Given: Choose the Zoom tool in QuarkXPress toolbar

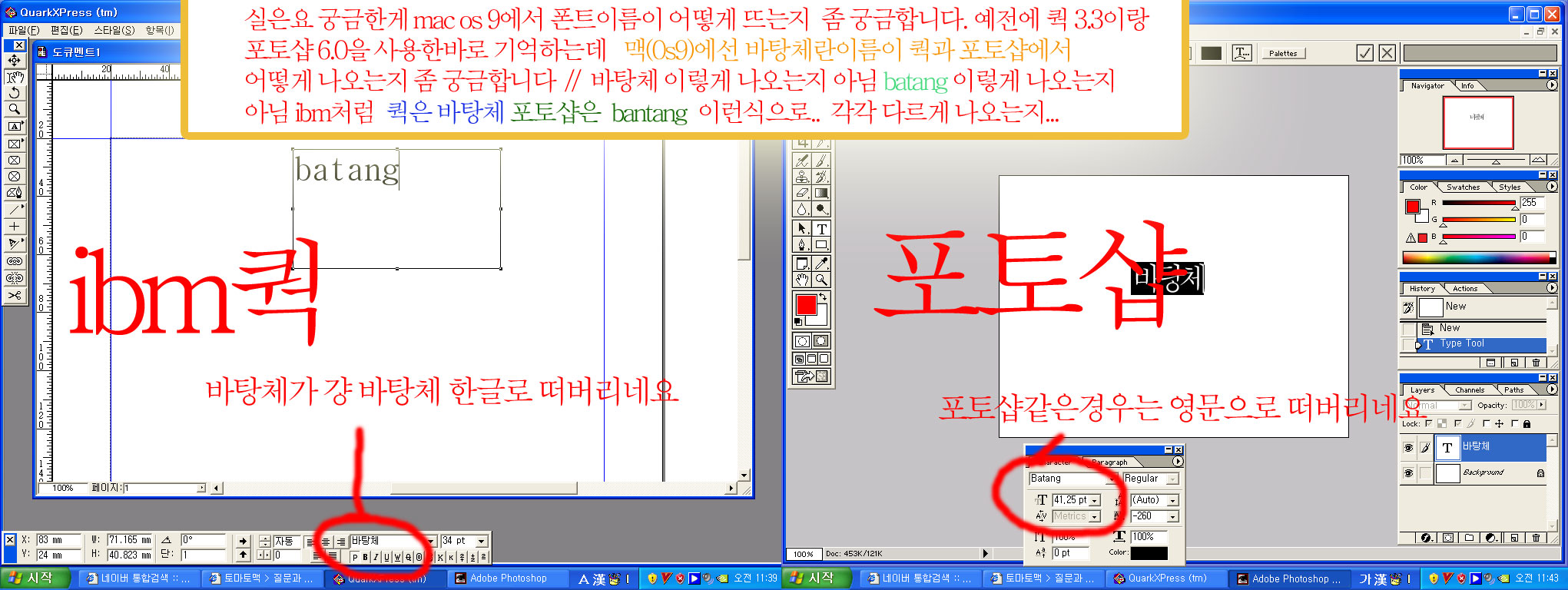Looking at the screenshot, I should click(15, 109).
